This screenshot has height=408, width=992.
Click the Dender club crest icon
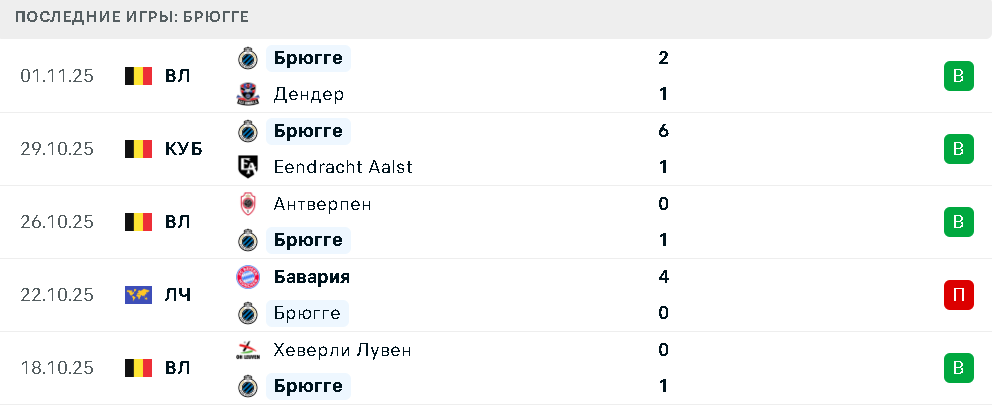click(247, 94)
